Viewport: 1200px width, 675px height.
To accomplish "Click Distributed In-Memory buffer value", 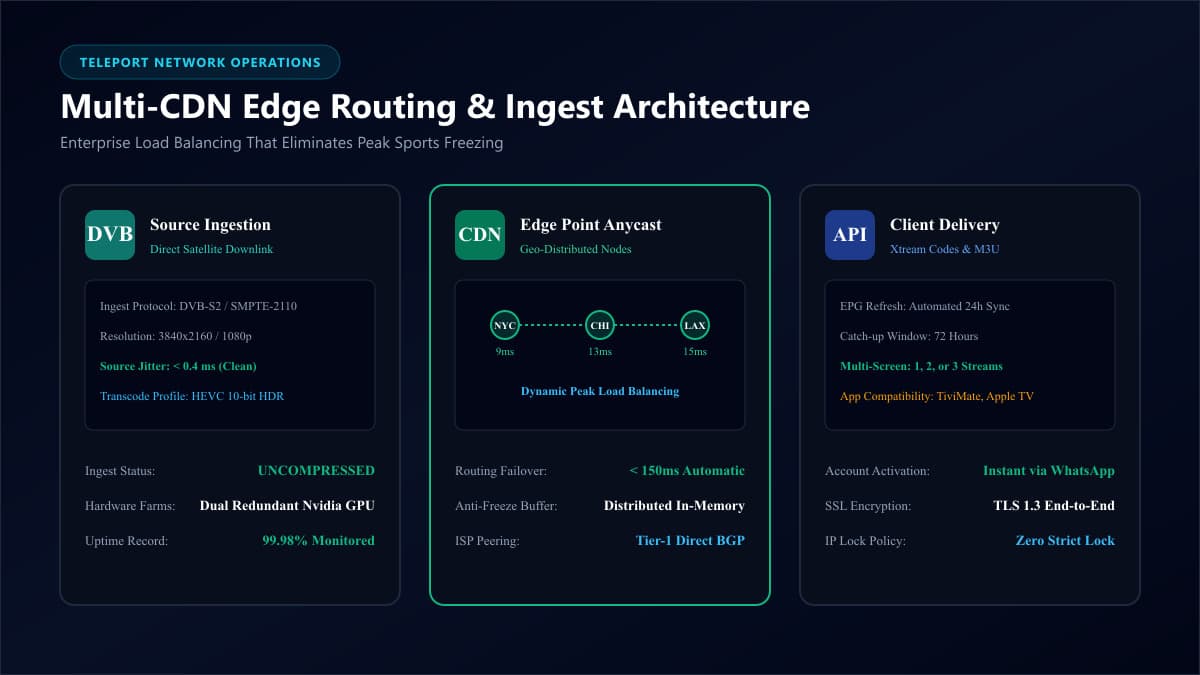I will (x=674, y=506).
